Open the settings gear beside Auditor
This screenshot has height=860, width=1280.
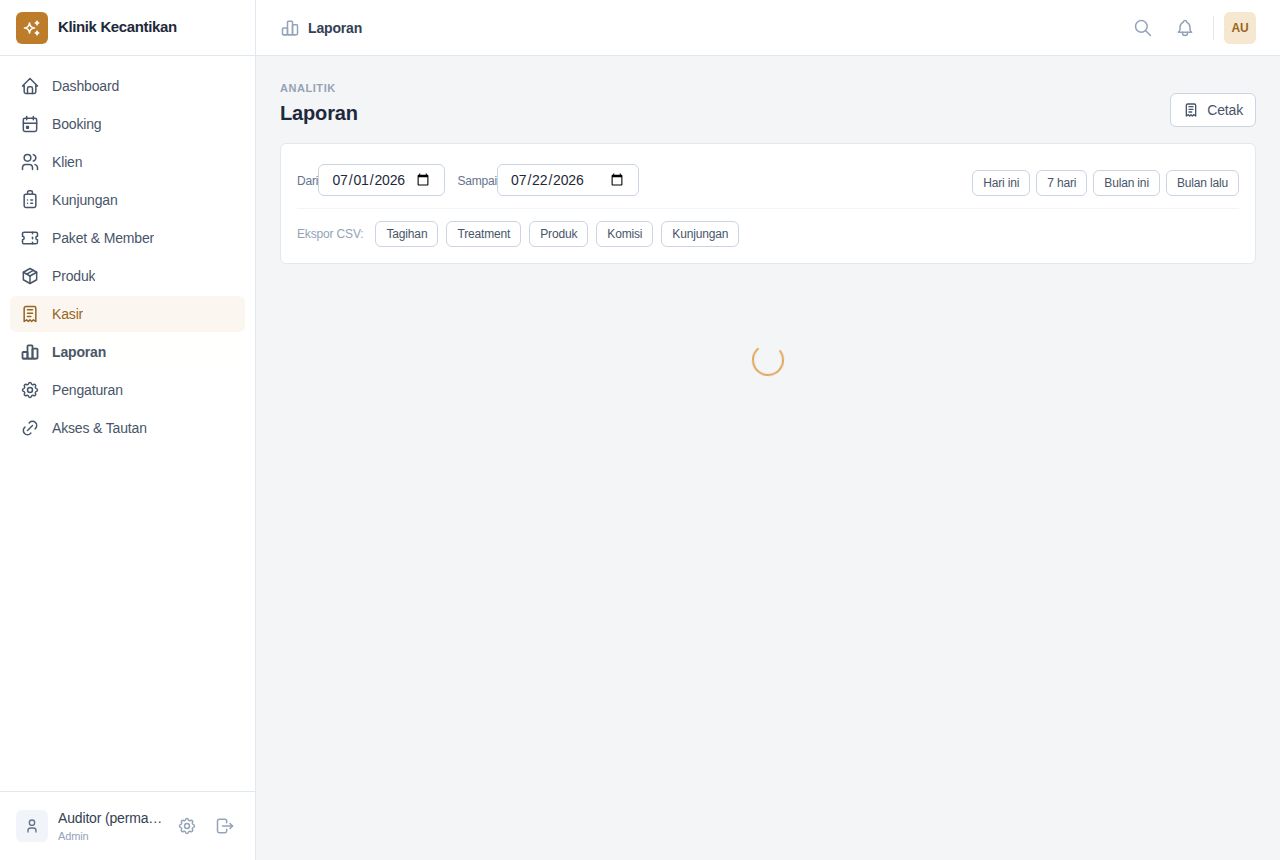(x=187, y=826)
